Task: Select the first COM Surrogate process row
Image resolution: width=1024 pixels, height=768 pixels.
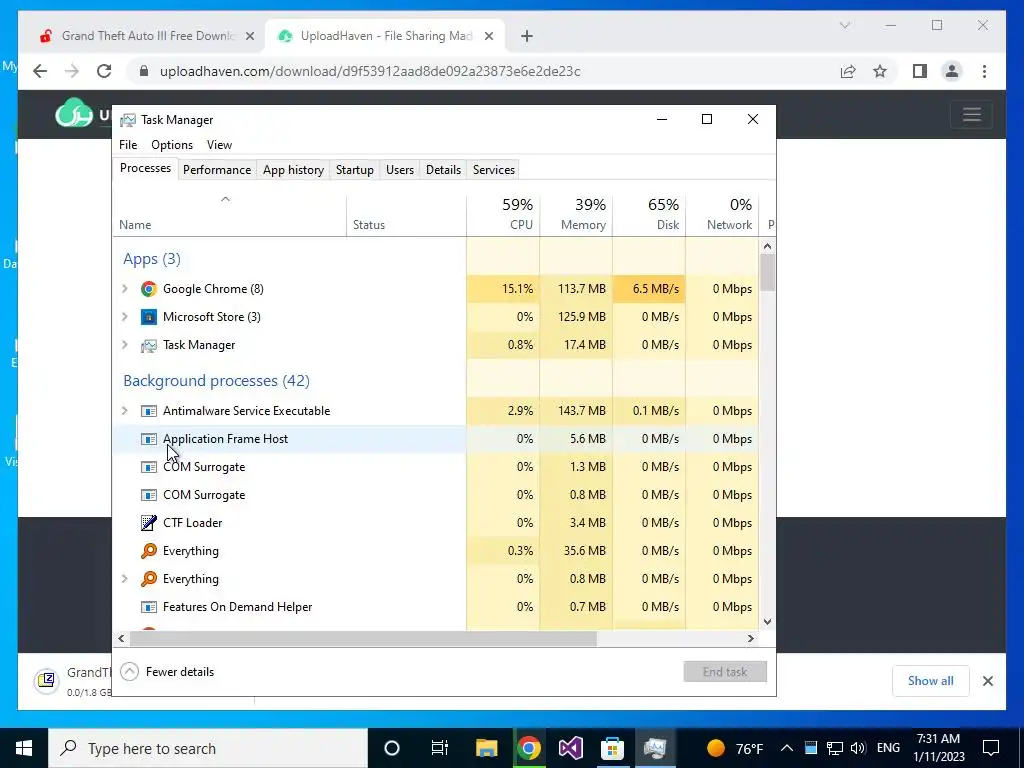Action: pos(436,467)
